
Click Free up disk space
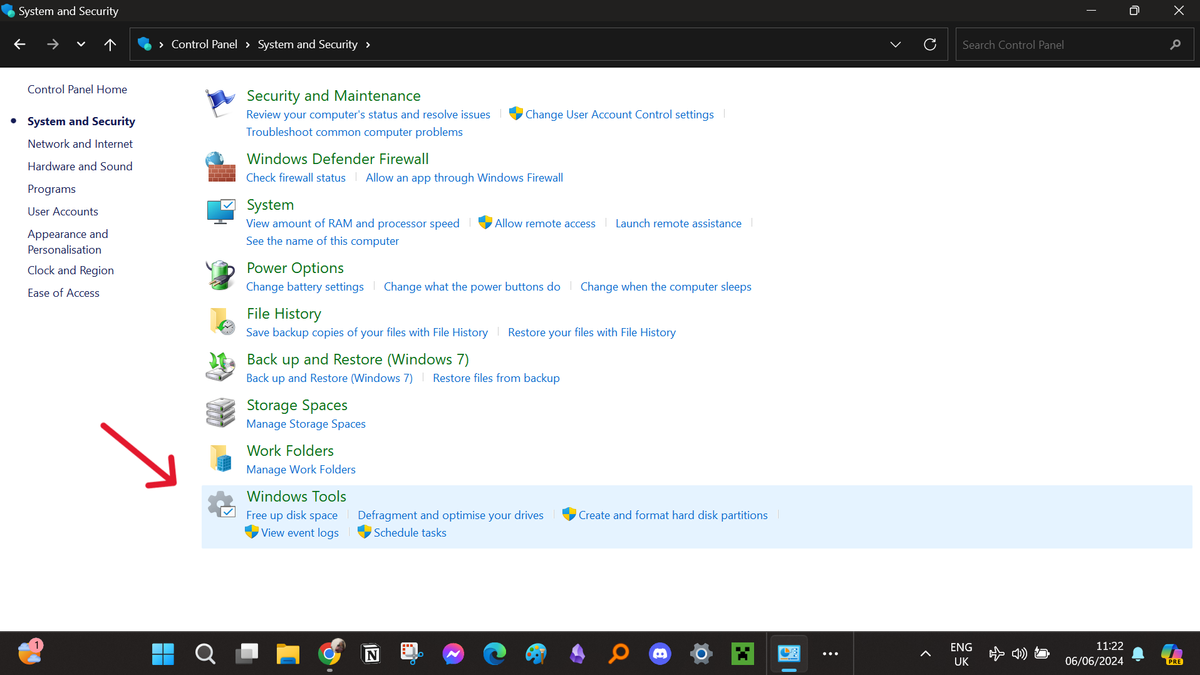[x=292, y=516]
